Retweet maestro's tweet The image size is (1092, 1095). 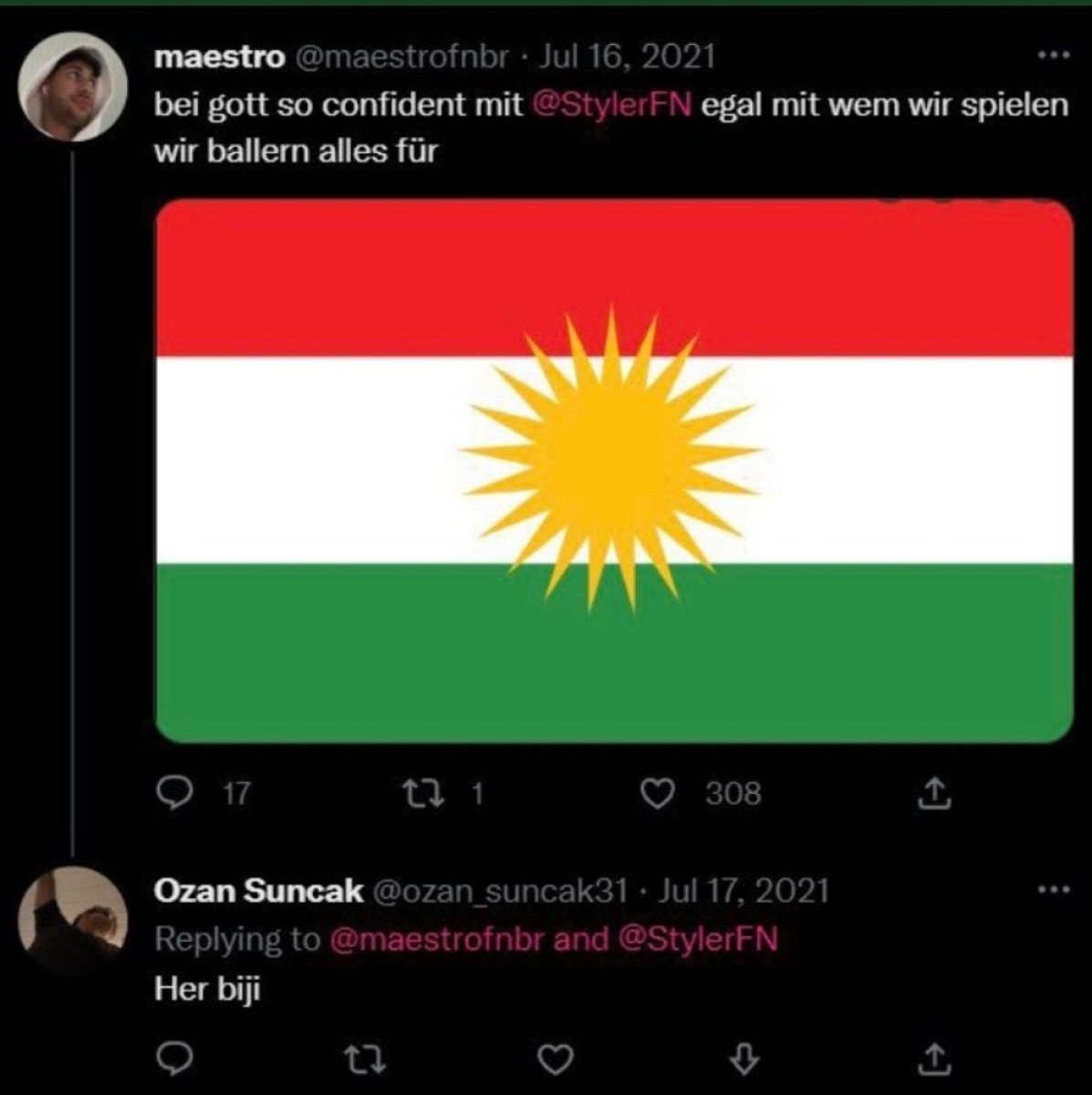point(423,793)
